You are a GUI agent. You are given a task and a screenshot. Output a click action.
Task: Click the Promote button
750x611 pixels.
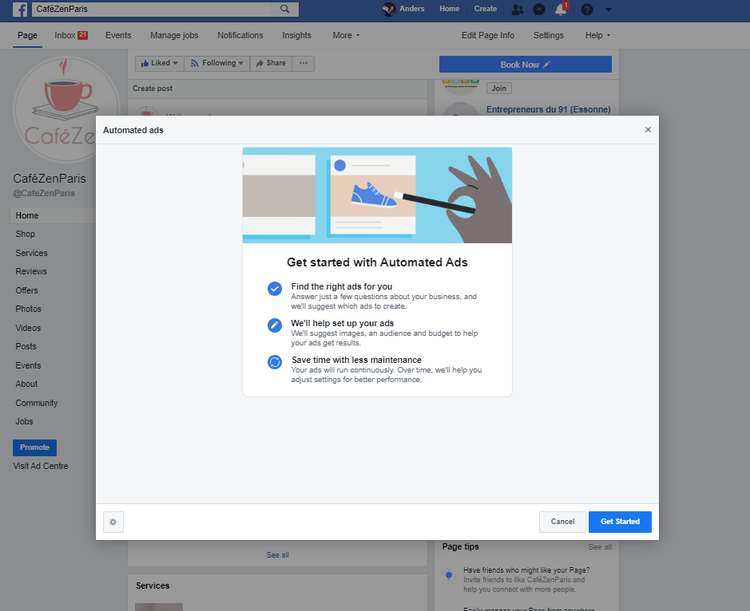point(34,447)
